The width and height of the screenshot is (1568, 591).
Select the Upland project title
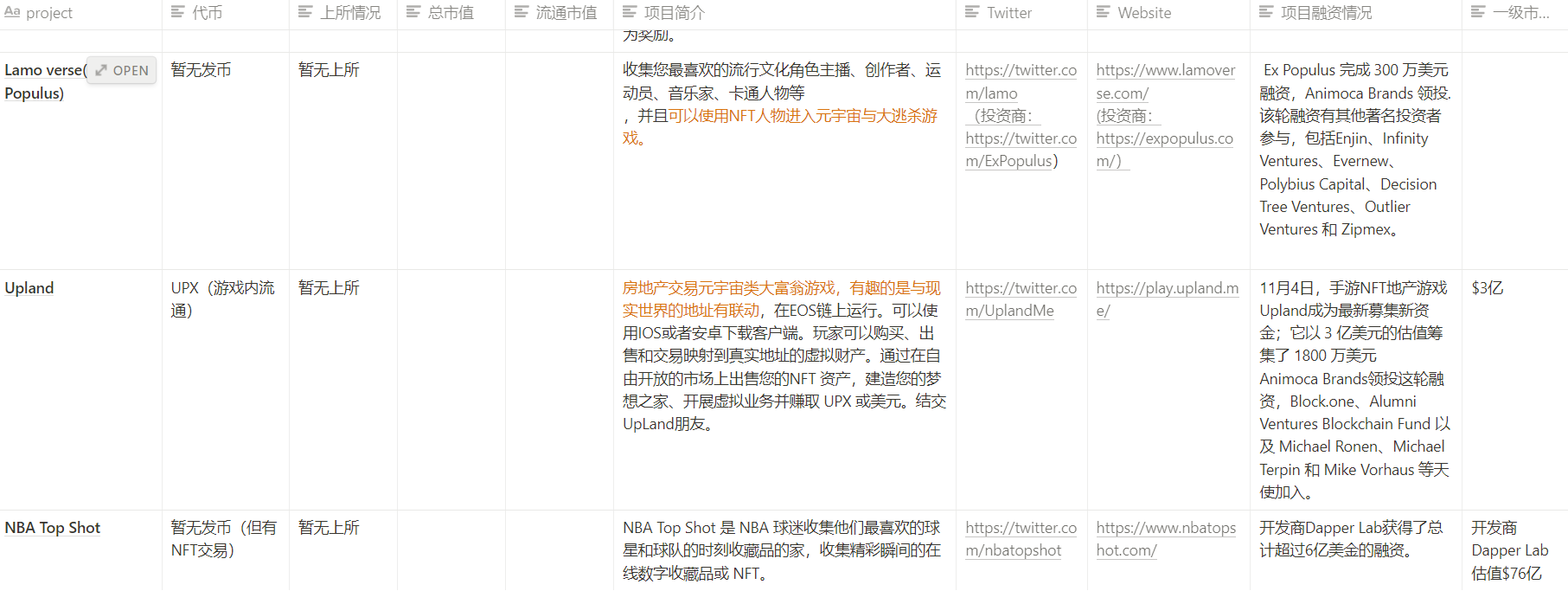click(x=29, y=288)
